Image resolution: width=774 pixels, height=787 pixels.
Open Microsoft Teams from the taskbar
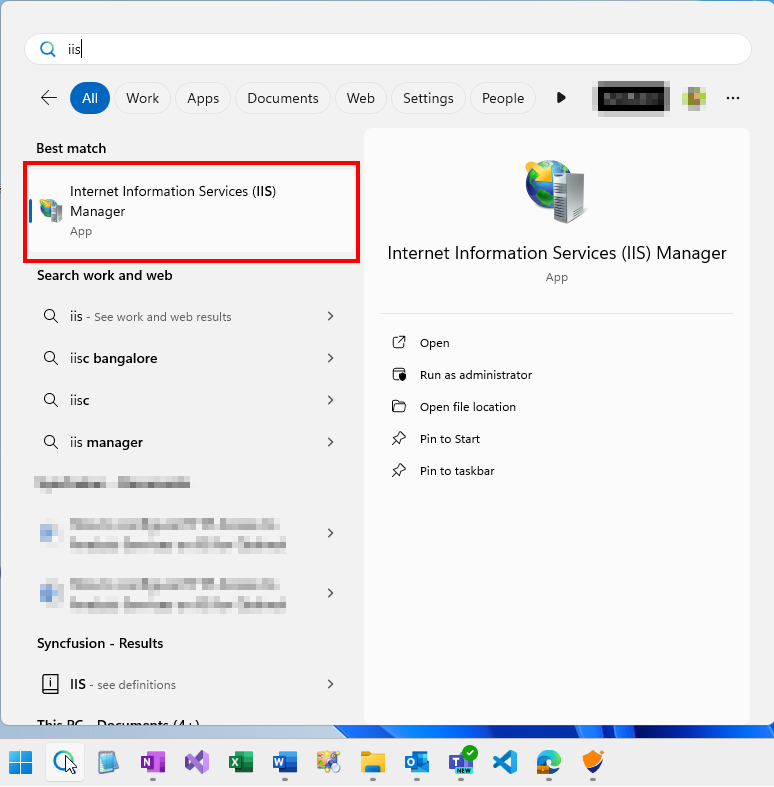[461, 763]
